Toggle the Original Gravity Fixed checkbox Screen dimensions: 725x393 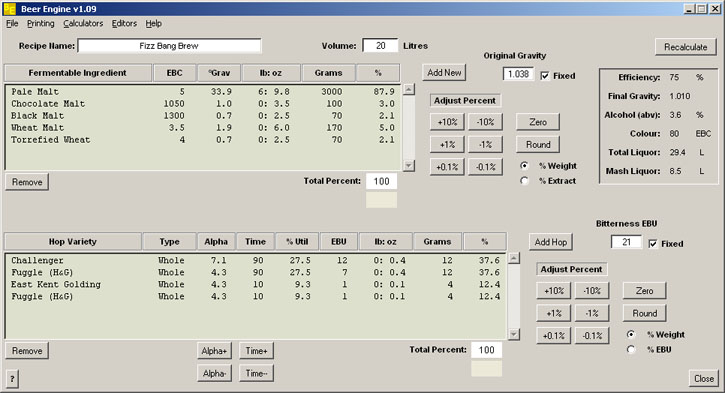(545, 75)
